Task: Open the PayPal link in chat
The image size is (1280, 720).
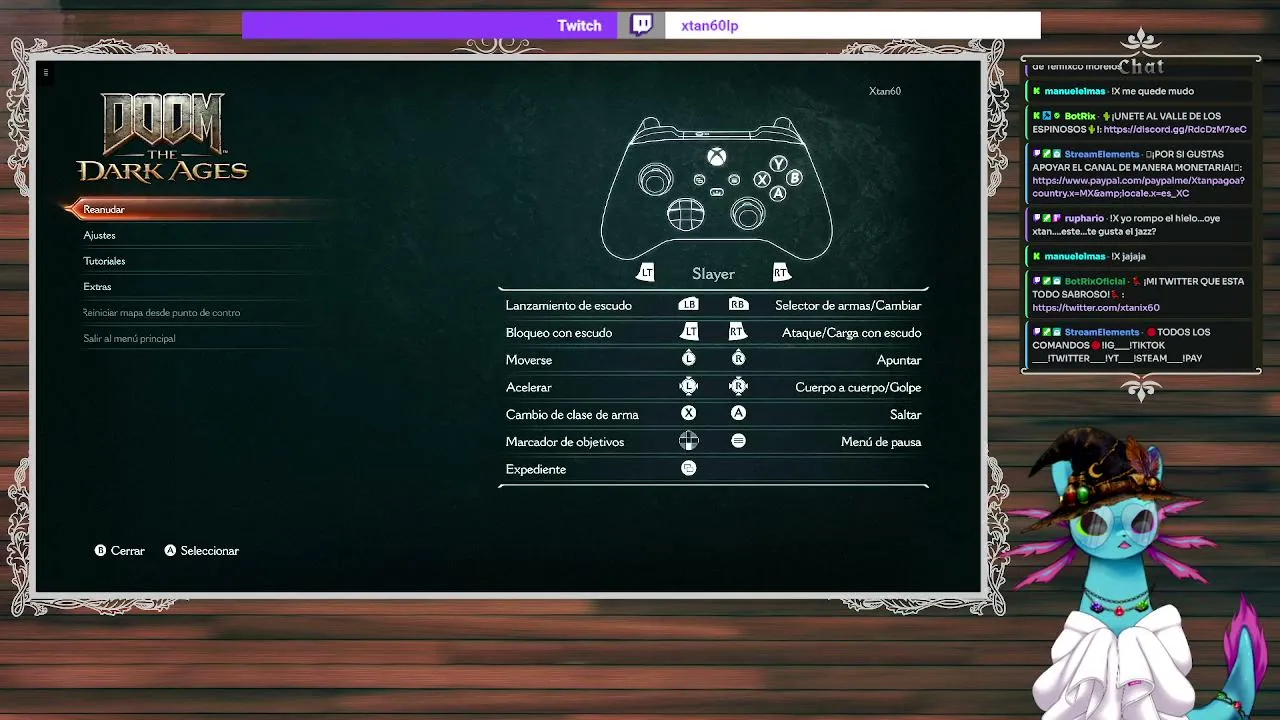Action: pos(1138,187)
